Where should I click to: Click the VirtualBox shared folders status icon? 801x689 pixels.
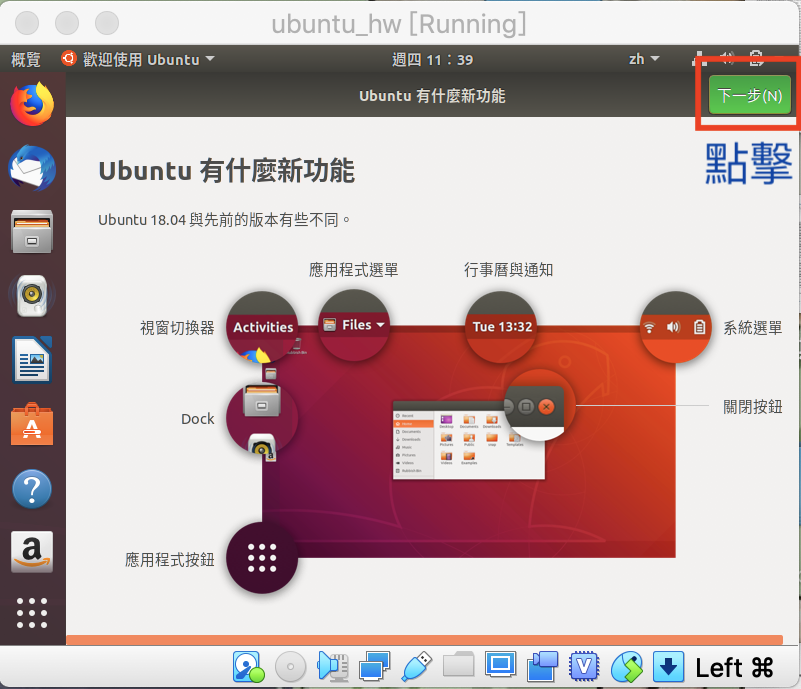click(x=458, y=664)
